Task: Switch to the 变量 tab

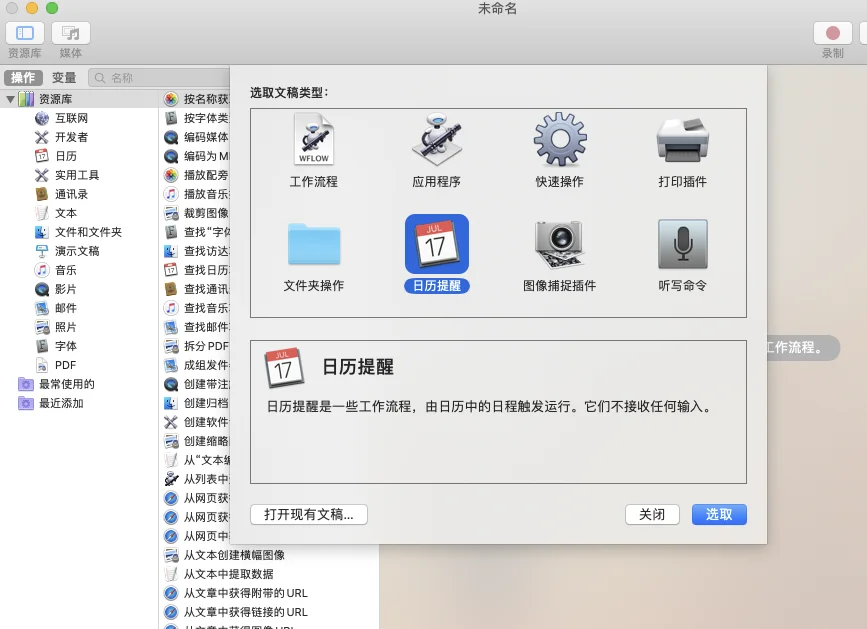Action: point(64,78)
